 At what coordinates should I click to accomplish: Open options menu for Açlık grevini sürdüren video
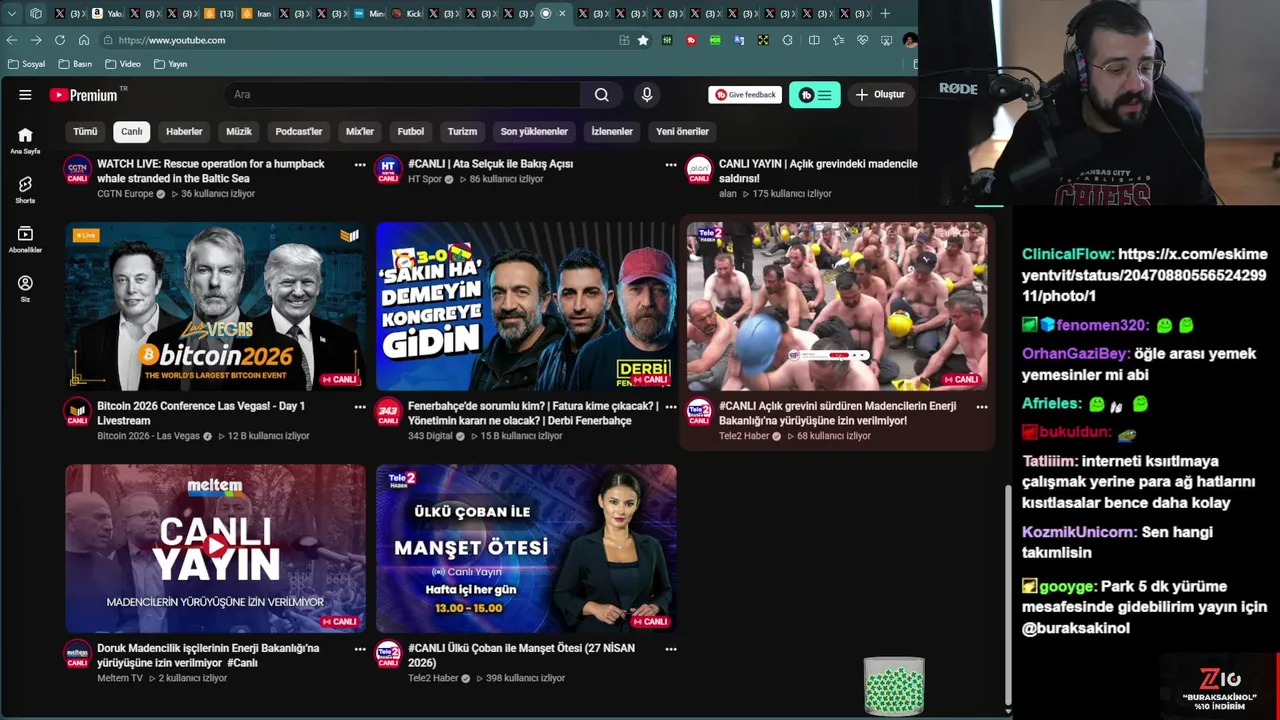tap(982, 407)
